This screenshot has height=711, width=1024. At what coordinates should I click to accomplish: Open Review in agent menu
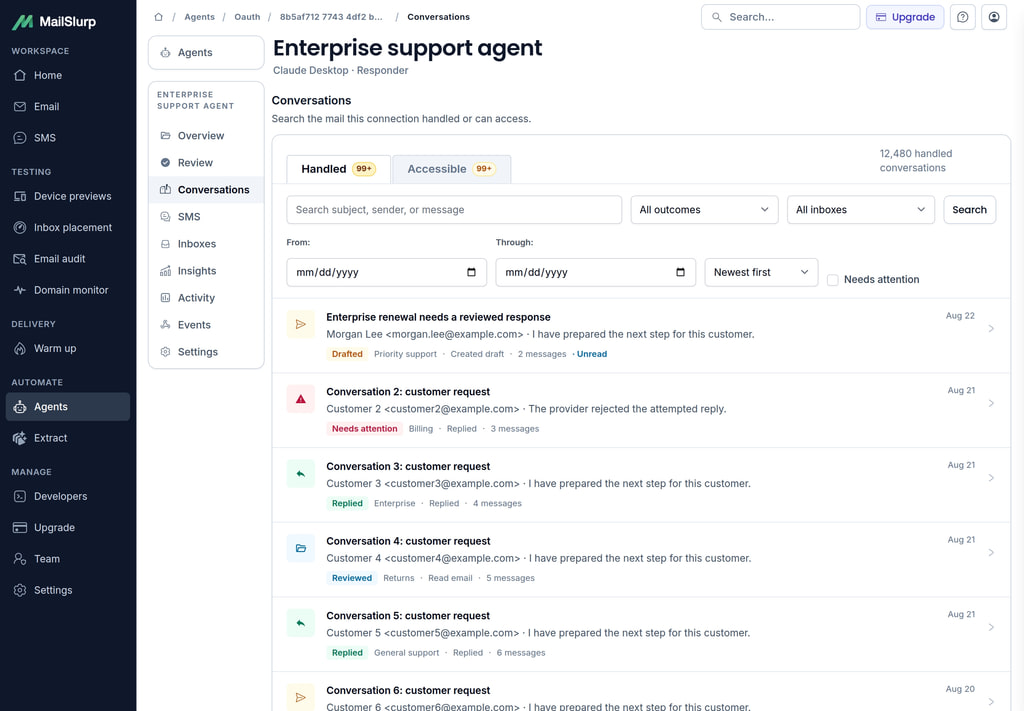tap(206, 163)
